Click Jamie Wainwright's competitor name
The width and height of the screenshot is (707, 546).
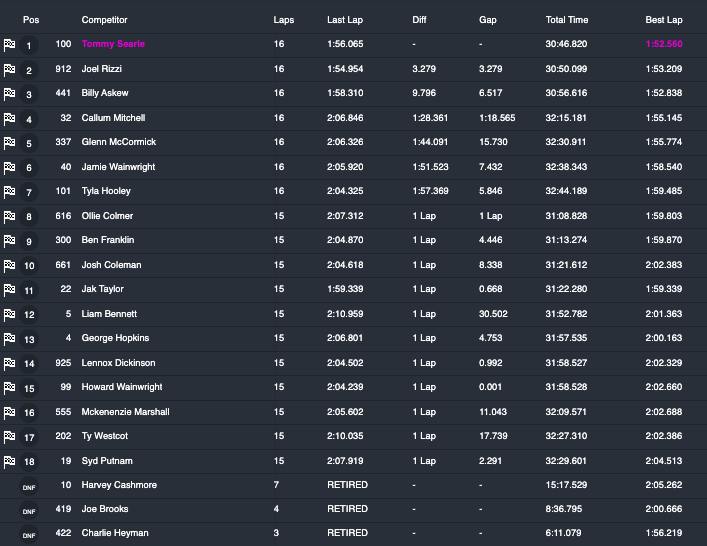tap(118, 167)
